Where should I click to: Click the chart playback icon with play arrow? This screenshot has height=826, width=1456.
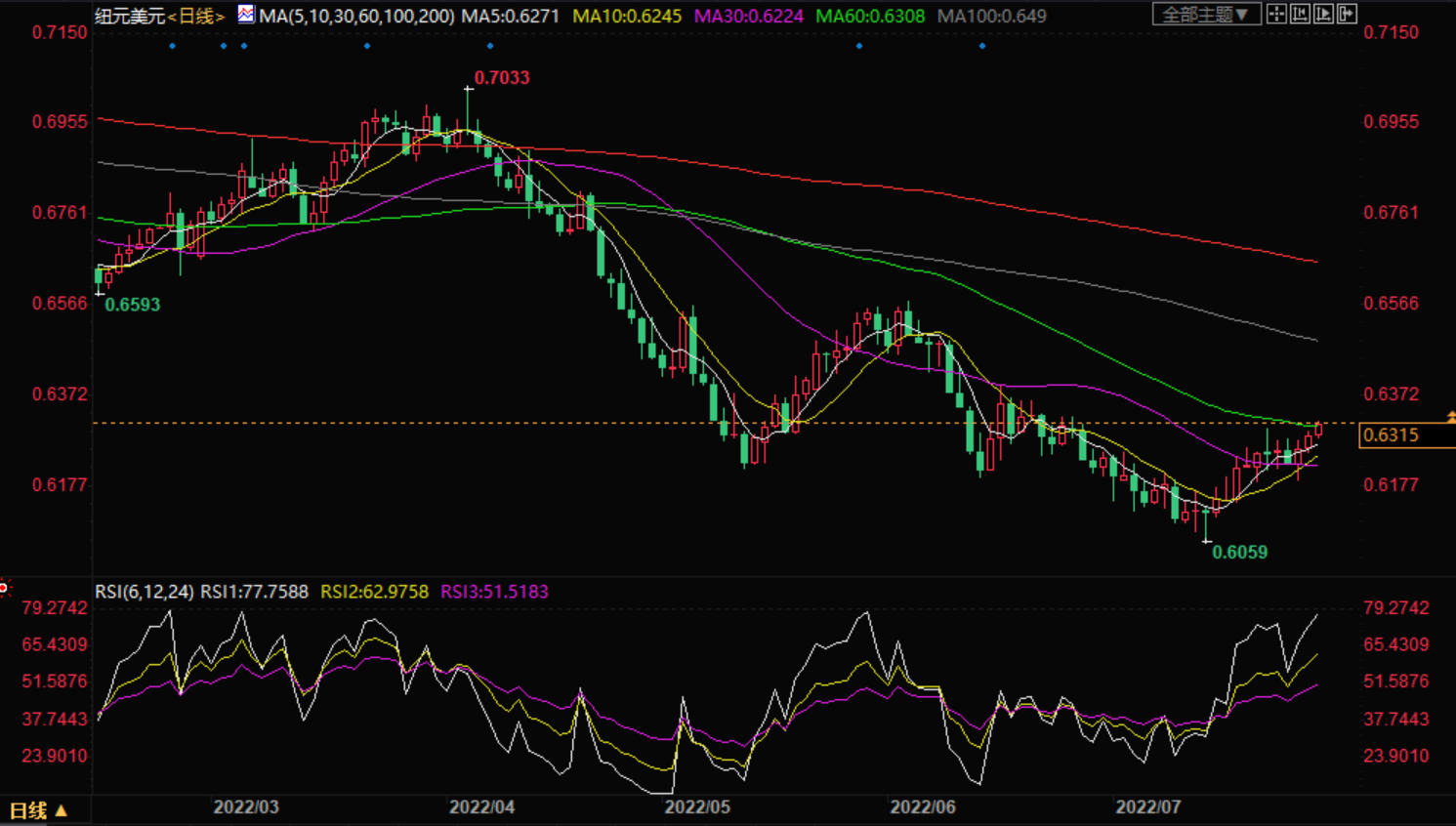[x=1323, y=14]
